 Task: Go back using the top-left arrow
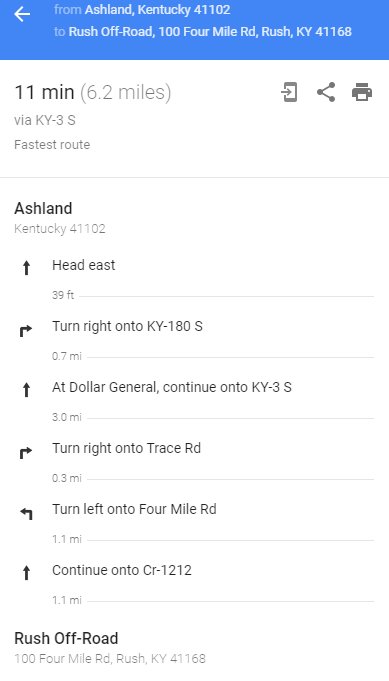click(22, 14)
